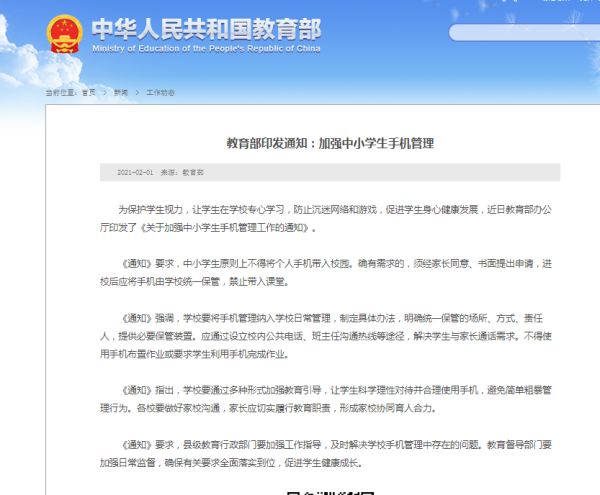Open the 工作动态 breadcrumb link
This screenshot has height=495, width=600.
[160, 93]
